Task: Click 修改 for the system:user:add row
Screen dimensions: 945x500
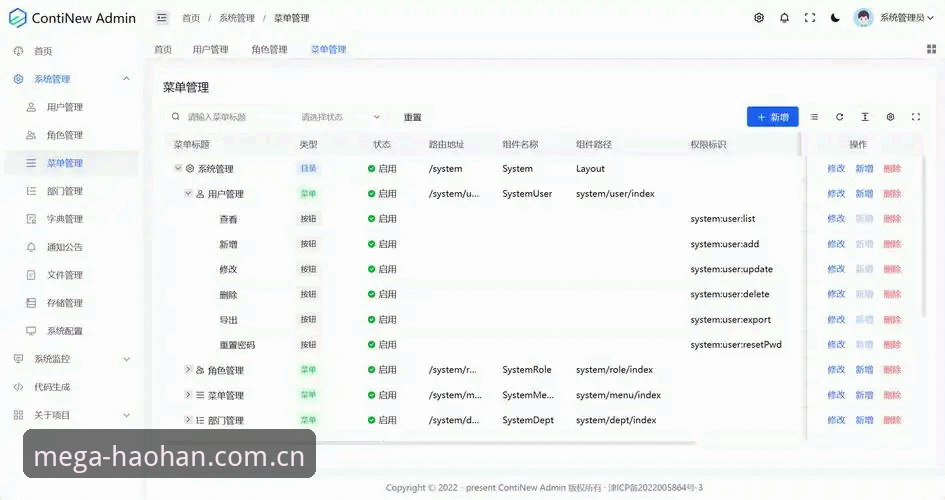Action: point(836,244)
